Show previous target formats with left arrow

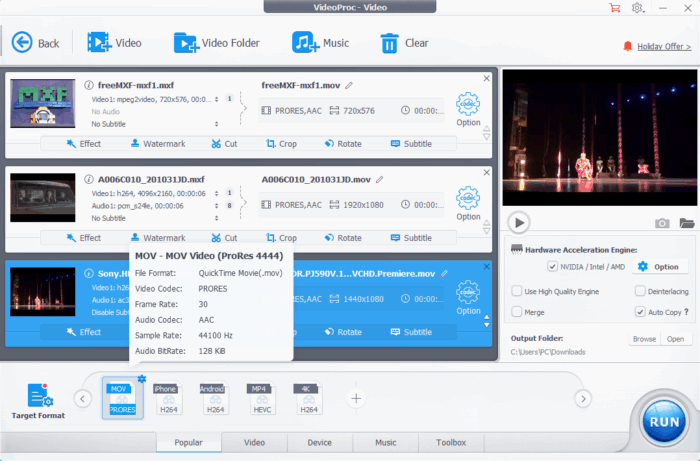point(83,399)
